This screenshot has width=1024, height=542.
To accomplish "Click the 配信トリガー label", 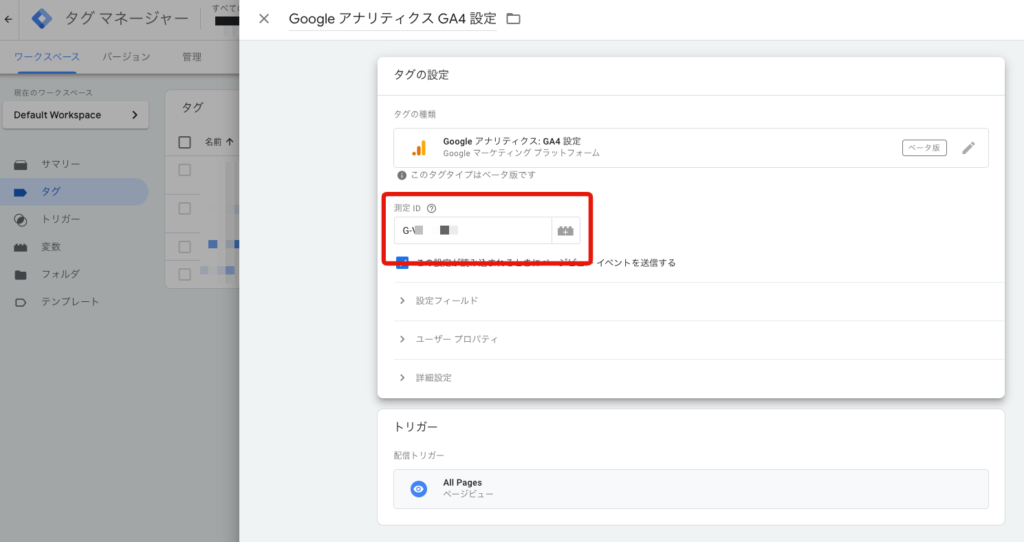I will pyautogui.click(x=419, y=456).
